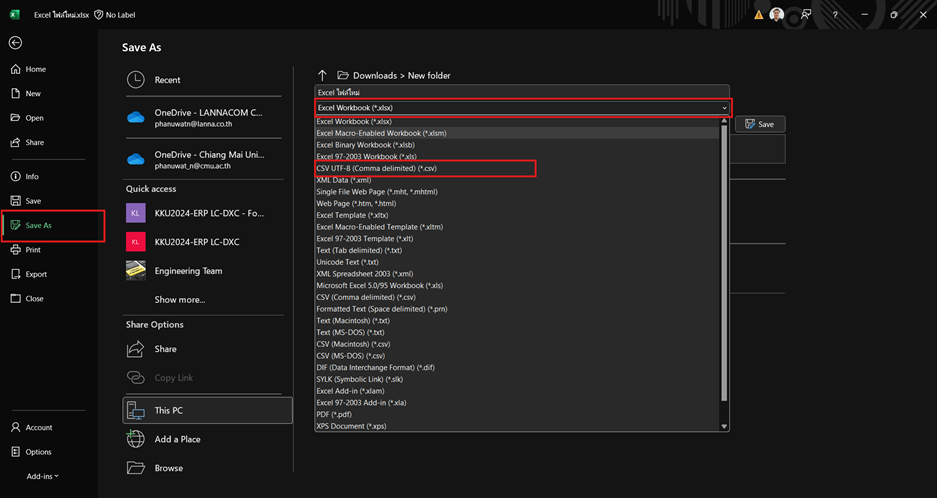Viewport: 937px width, 498px height.
Task: Choose CSV (Macintosh) (*.csv)
Action: (518, 344)
